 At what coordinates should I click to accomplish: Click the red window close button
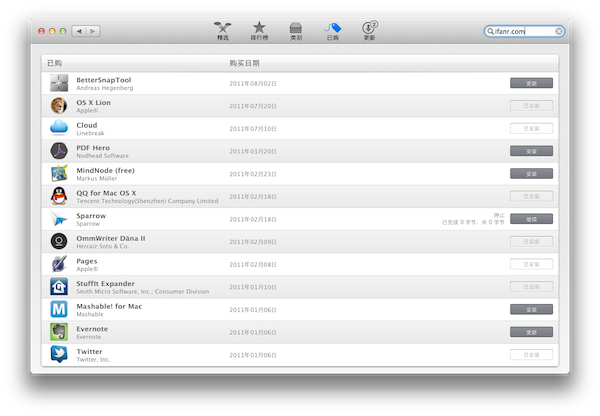point(41,31)
